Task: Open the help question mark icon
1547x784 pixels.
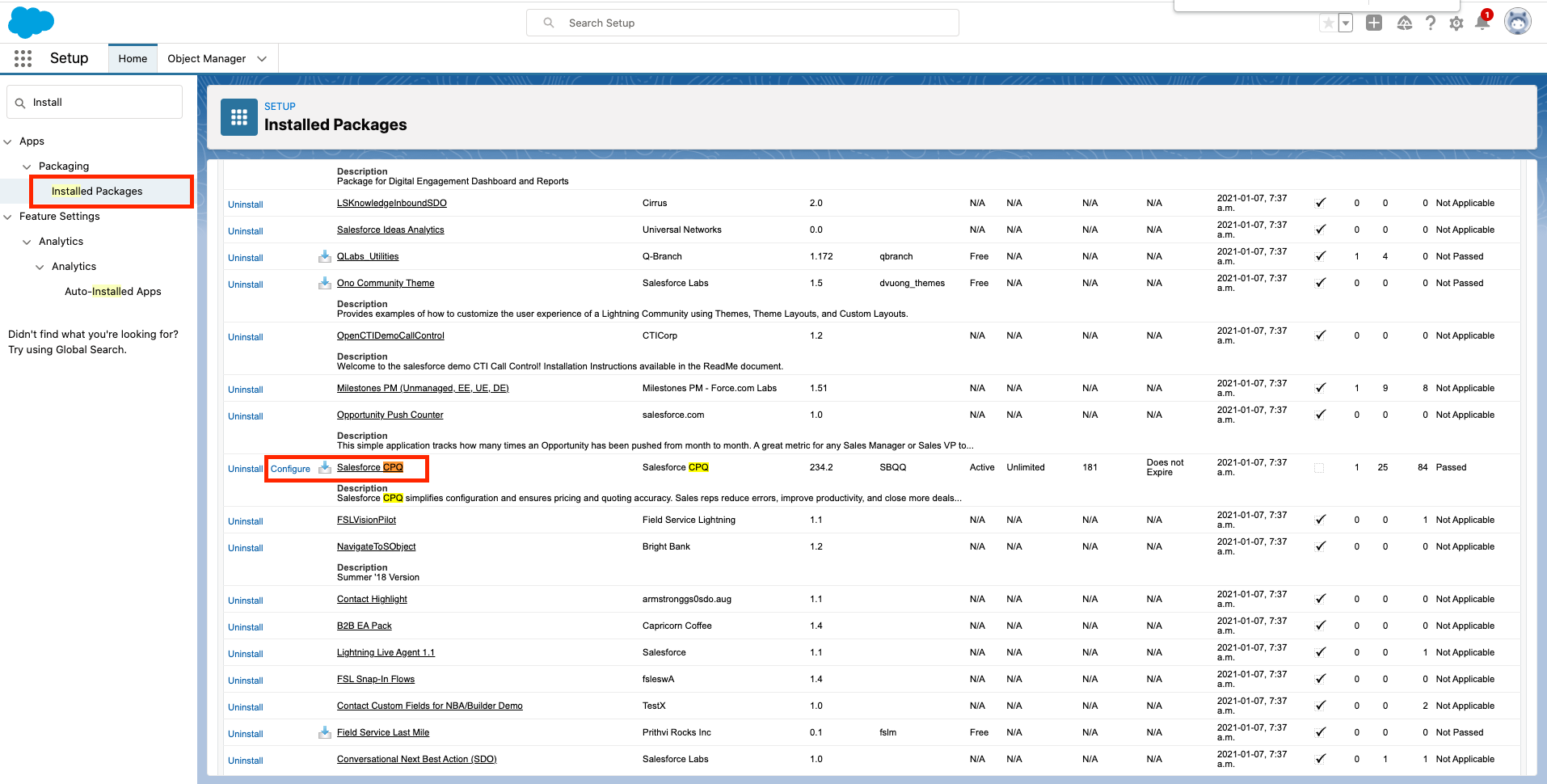Action: [1431, 23]
